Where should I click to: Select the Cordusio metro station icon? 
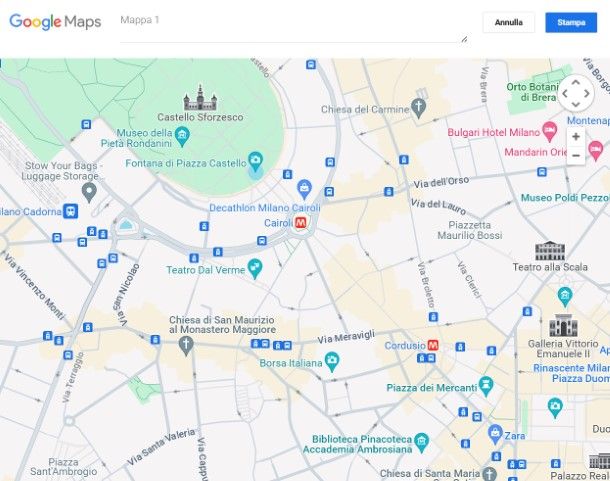(433, 345)
